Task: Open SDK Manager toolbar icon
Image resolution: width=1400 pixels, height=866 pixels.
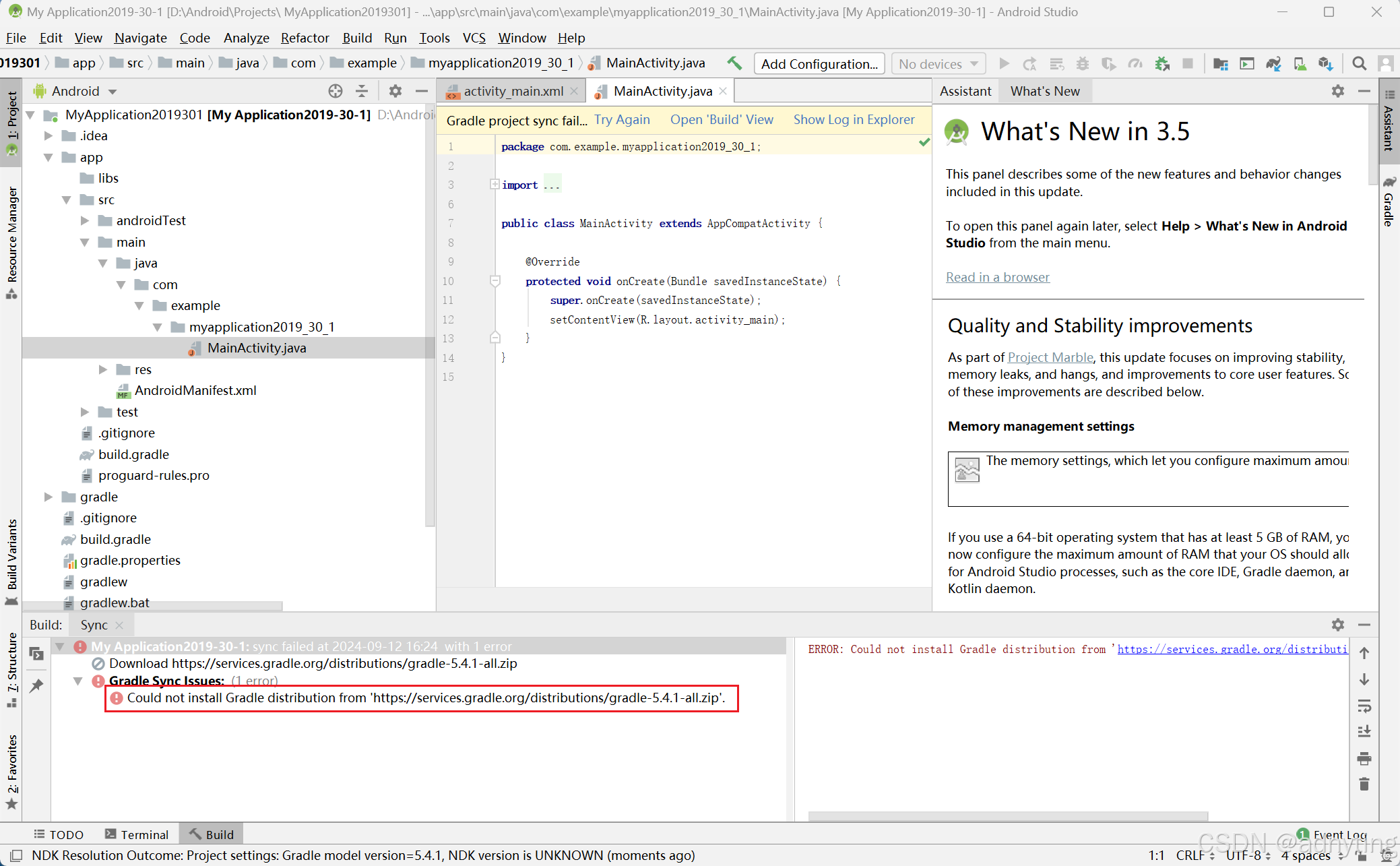Action: point(1325,63)
